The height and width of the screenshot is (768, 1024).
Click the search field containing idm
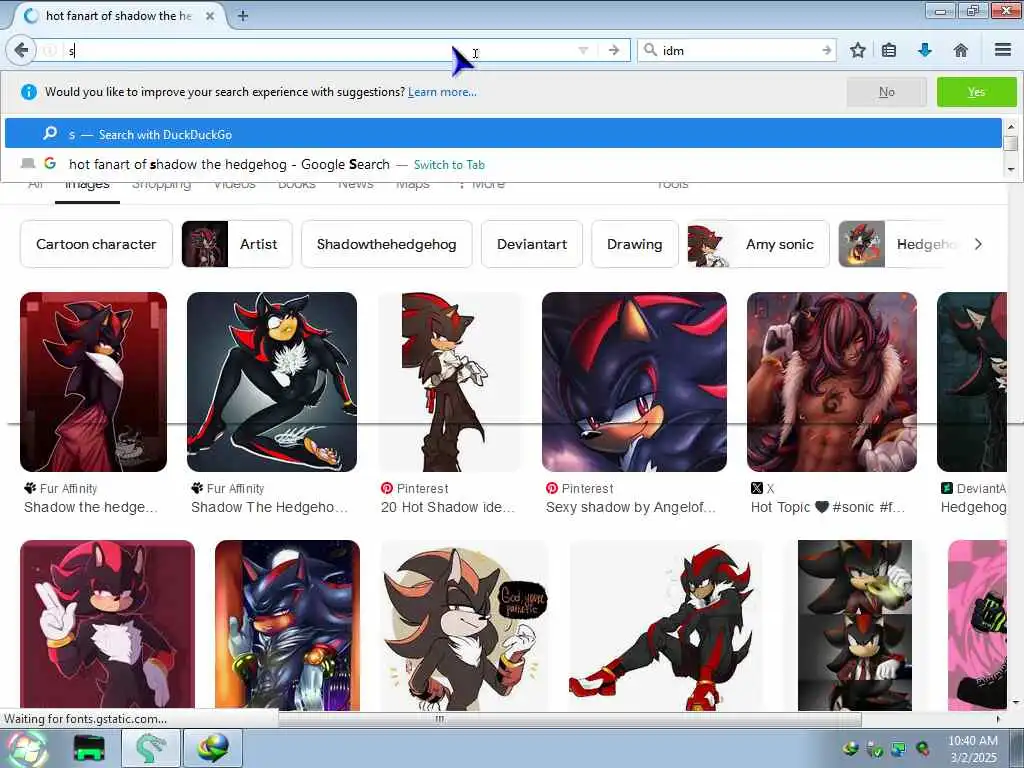[738, 50]
